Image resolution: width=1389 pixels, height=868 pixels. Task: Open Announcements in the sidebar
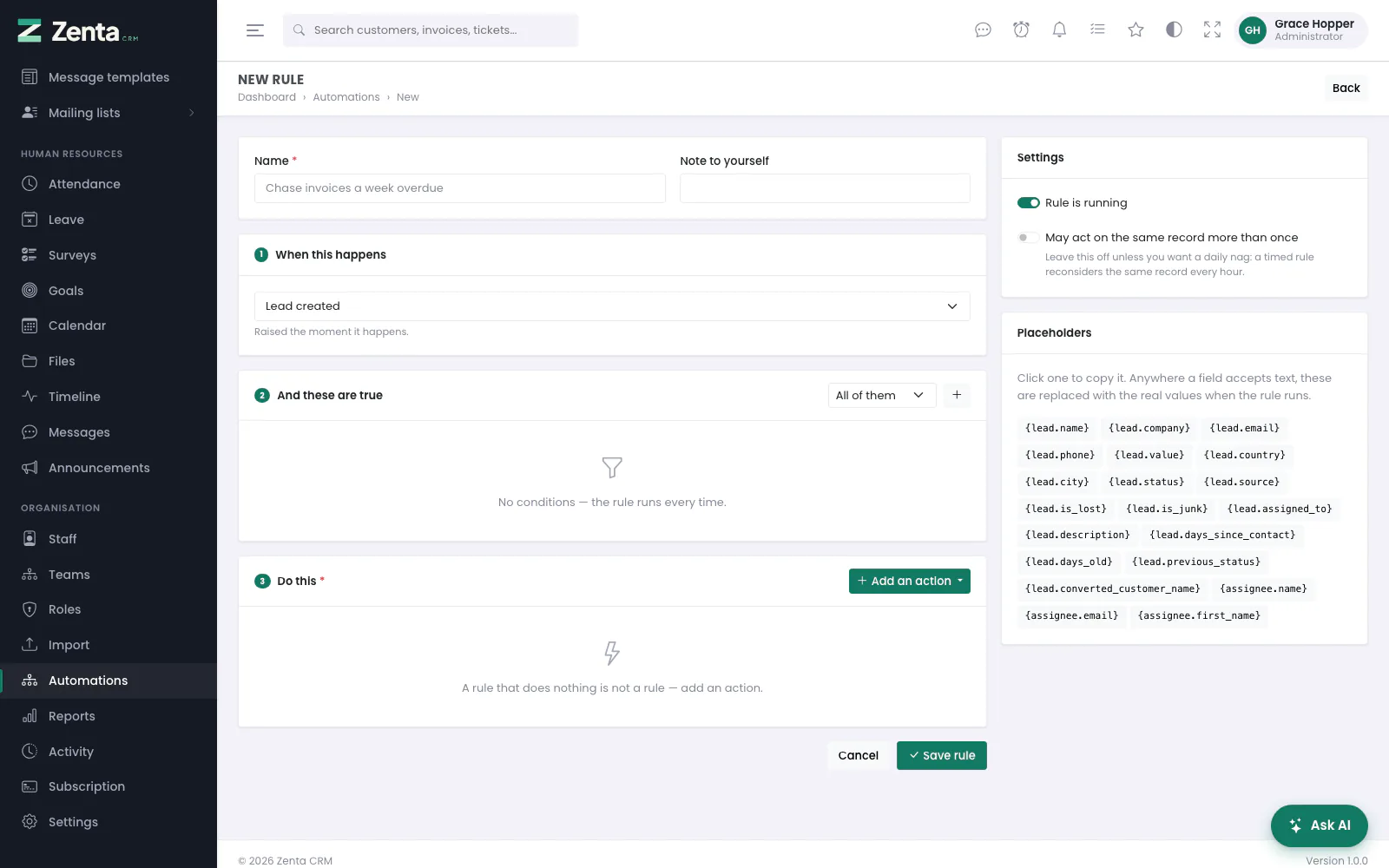click(109, 468)
